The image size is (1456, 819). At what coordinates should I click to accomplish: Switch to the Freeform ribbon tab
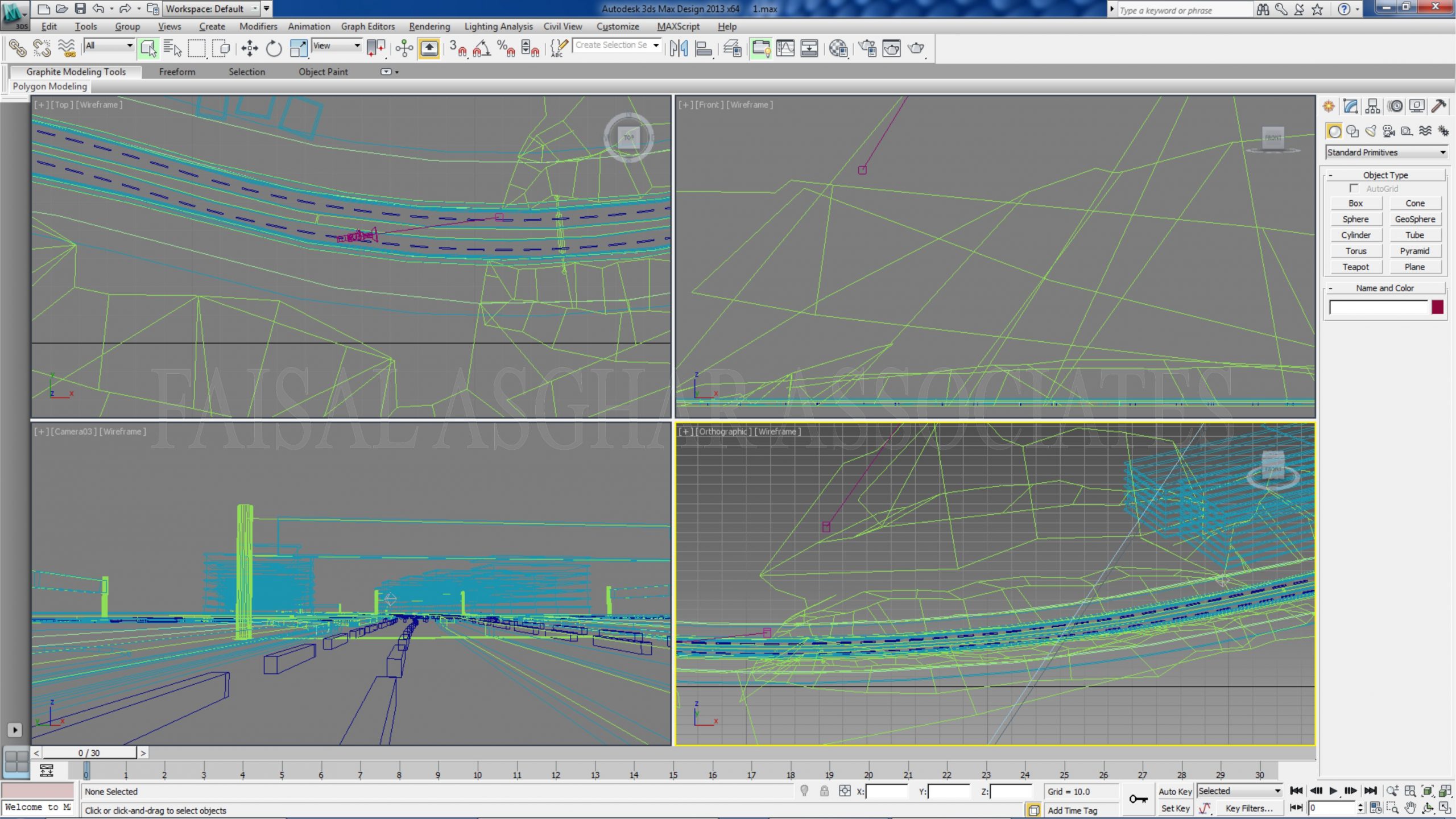click(177, 72)
